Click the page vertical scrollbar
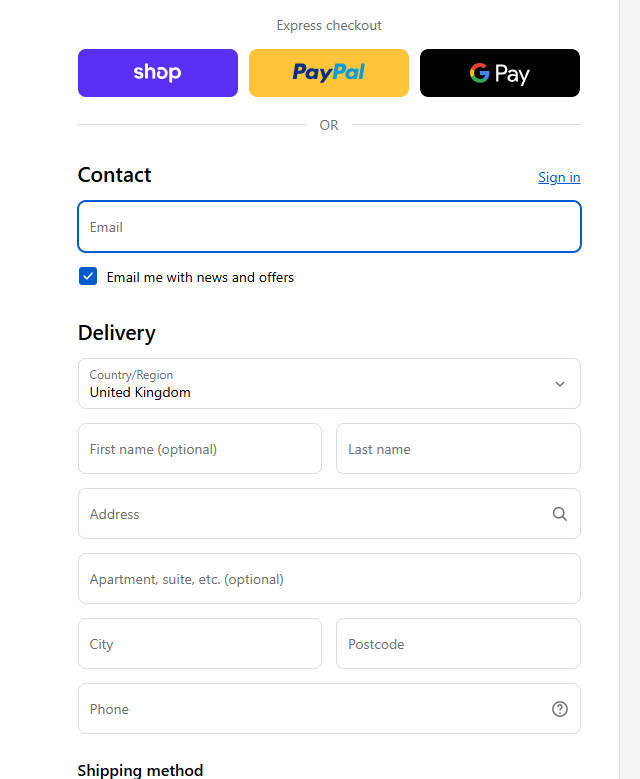The width and height of the screenshot is (640, 779). coord(630,390)
